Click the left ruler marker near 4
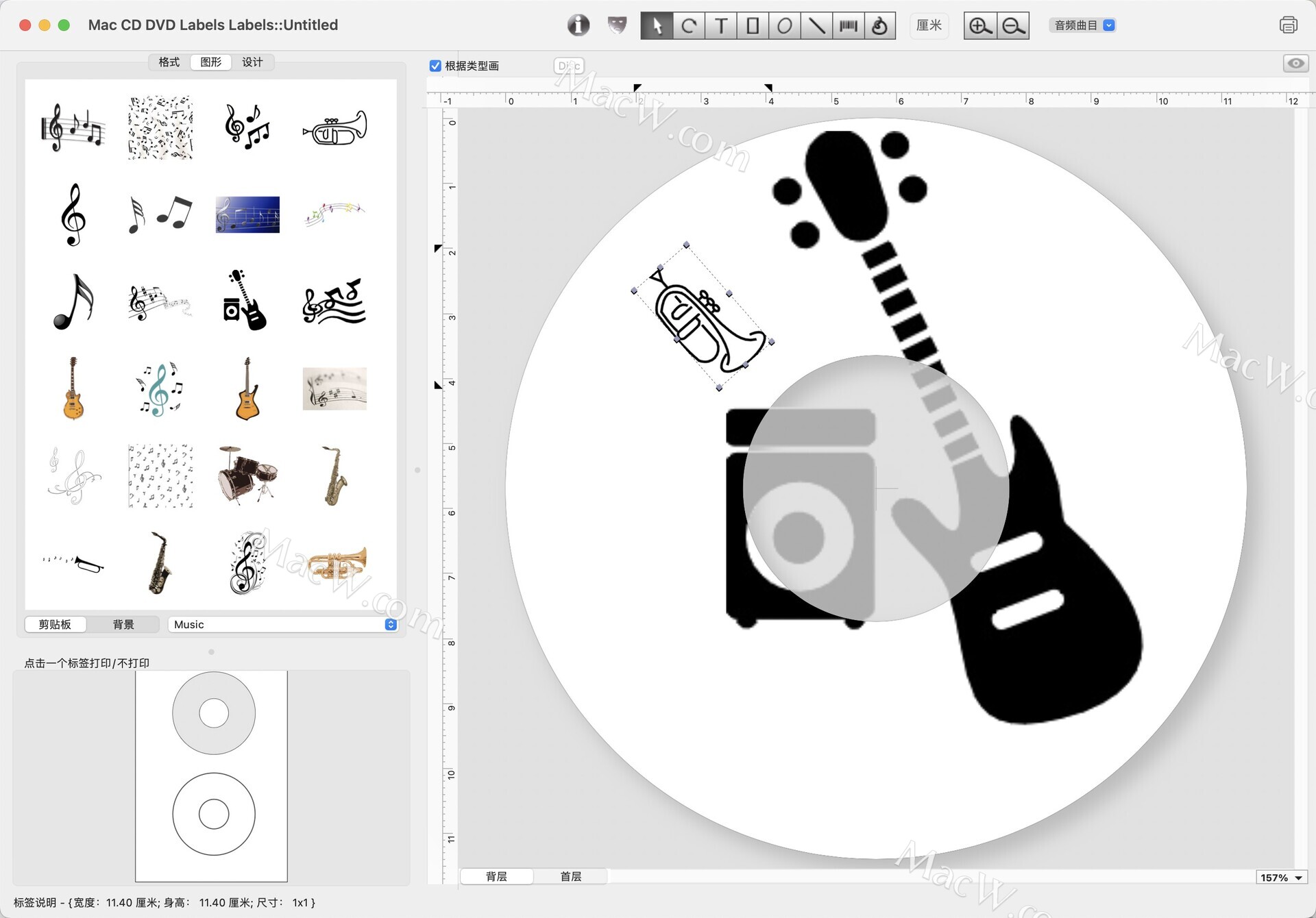Viewport: 1316px width, 918px height. click(438, 385)
